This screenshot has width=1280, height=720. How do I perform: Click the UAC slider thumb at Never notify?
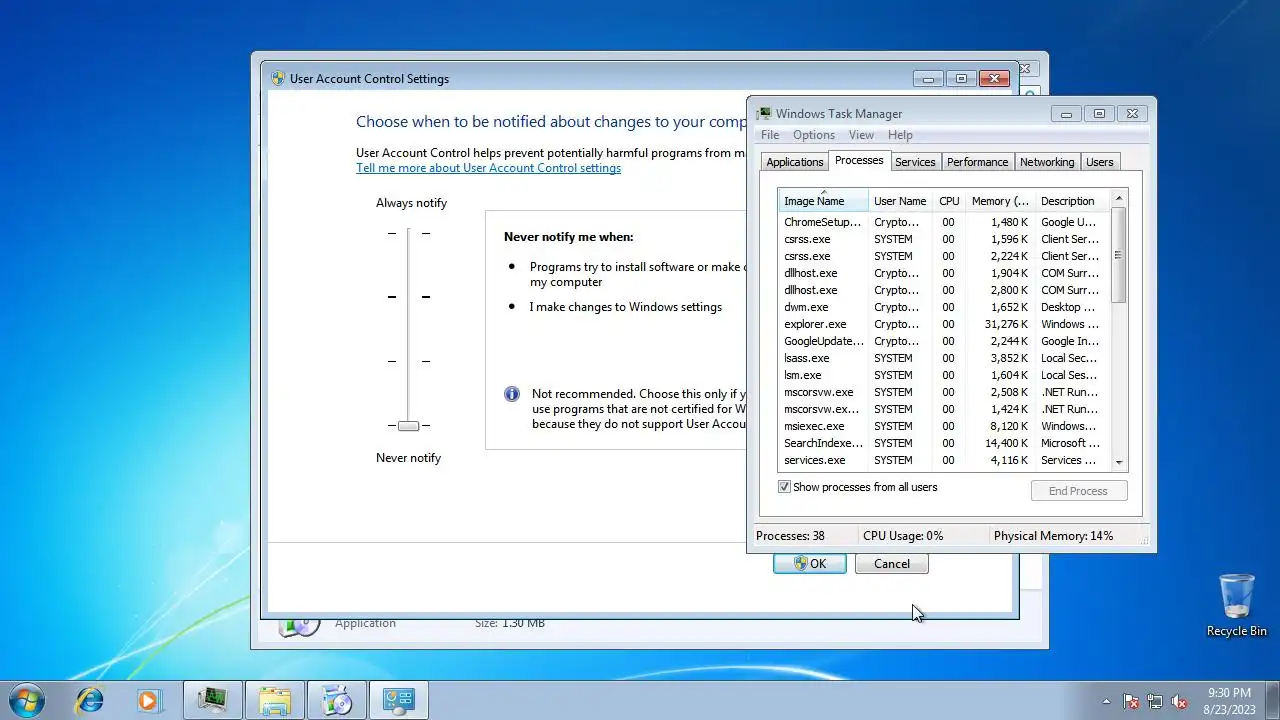point(408,426)
